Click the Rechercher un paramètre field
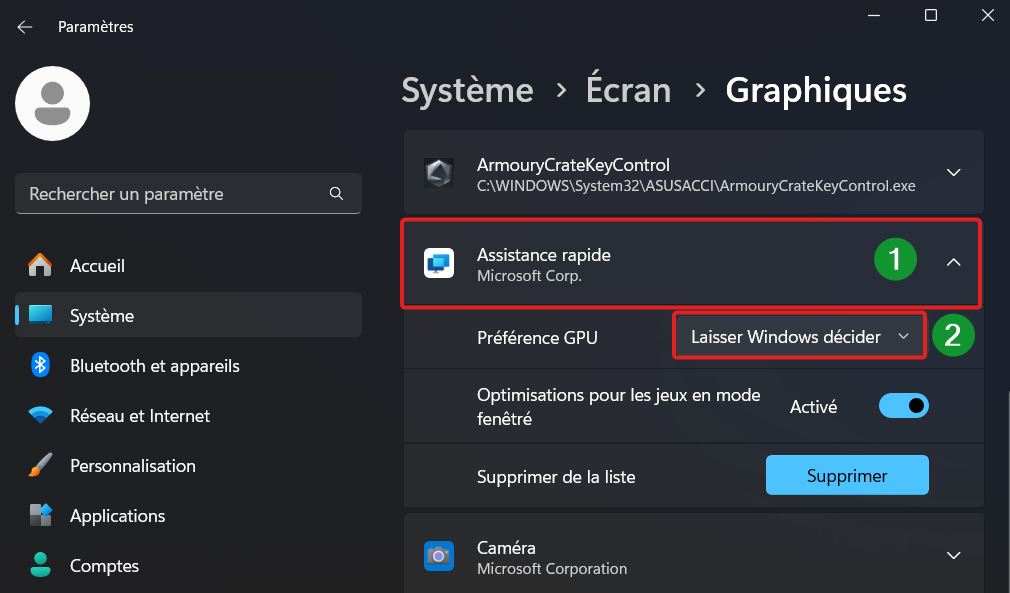The width and height of the screenshot is (1010, 593). coord(188,193)
